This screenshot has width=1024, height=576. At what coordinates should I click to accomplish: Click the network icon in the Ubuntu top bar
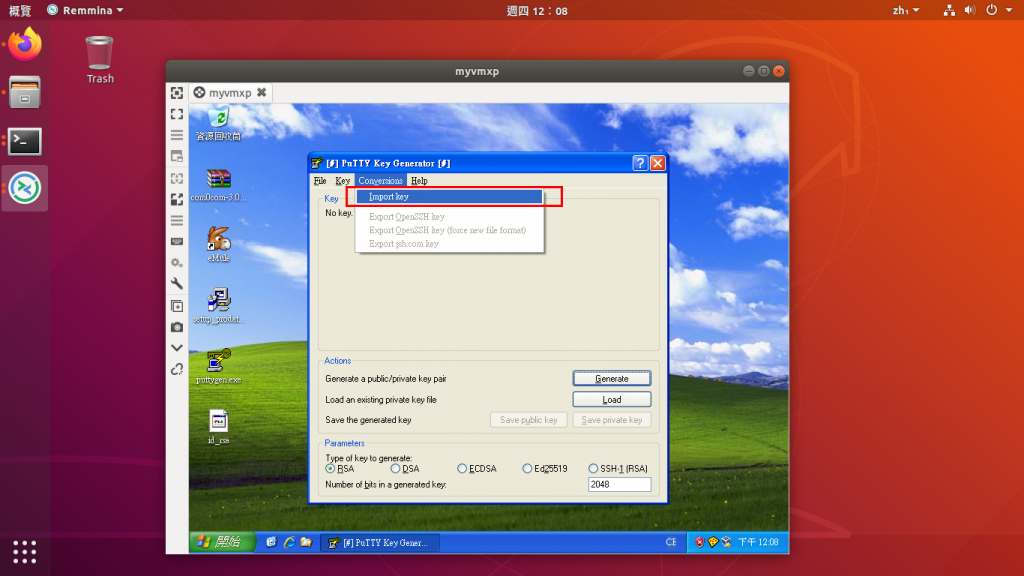(950, 10)
